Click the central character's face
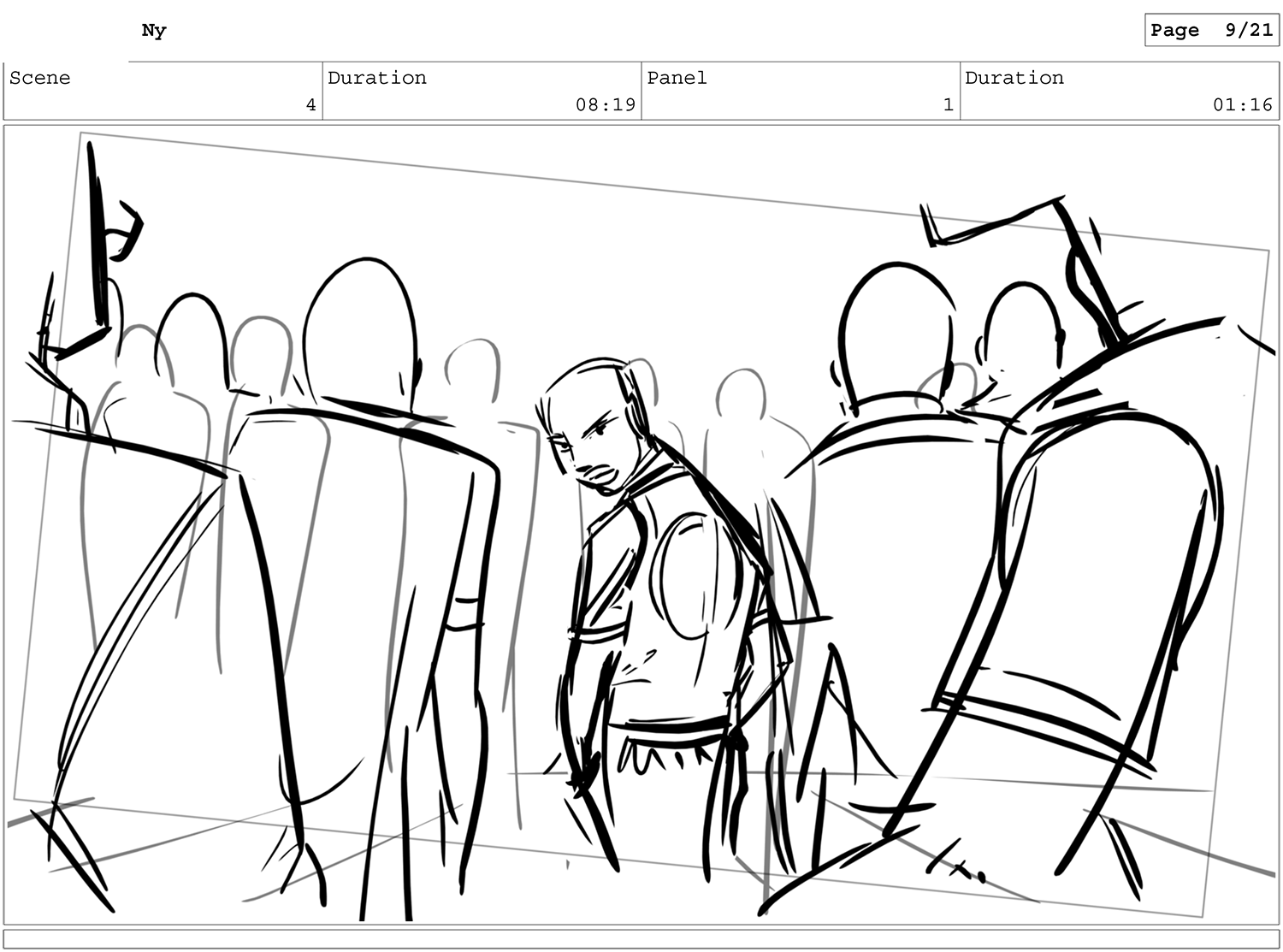This screenshot has width=1283, height=952. point(590,441)
